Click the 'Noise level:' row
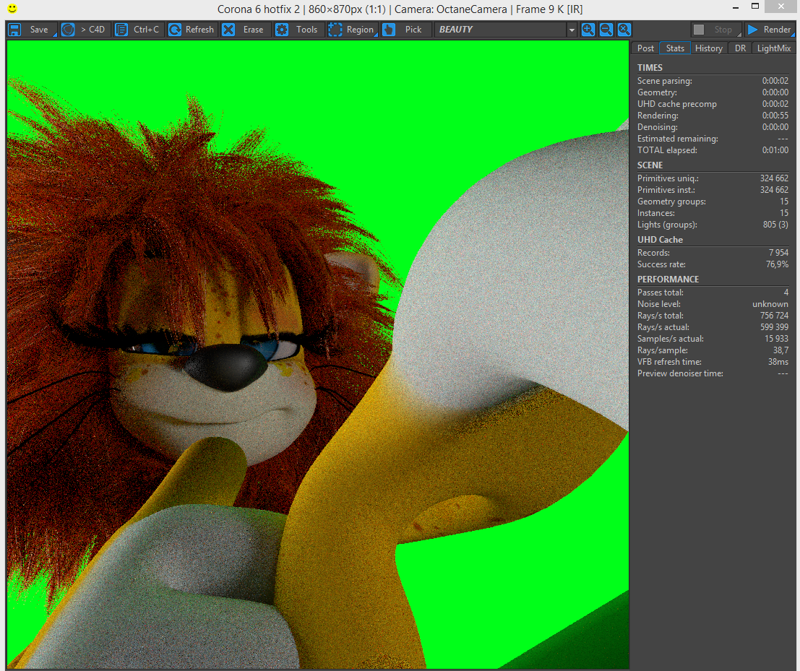The image size is (800, 671). (712, 304)
